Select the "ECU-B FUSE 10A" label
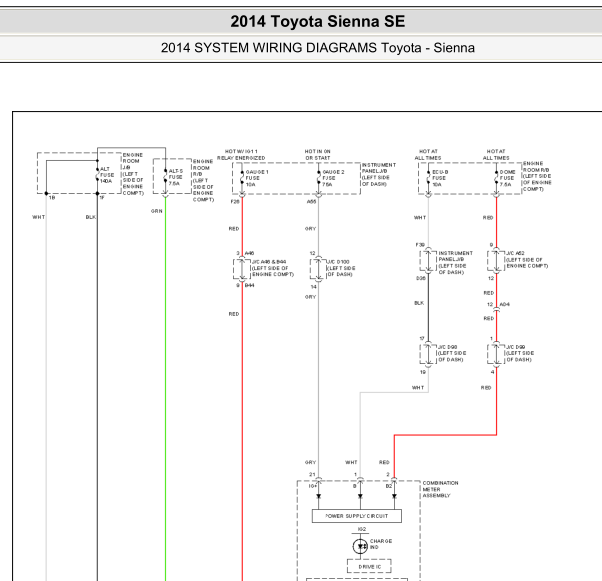 click(440, 178)
